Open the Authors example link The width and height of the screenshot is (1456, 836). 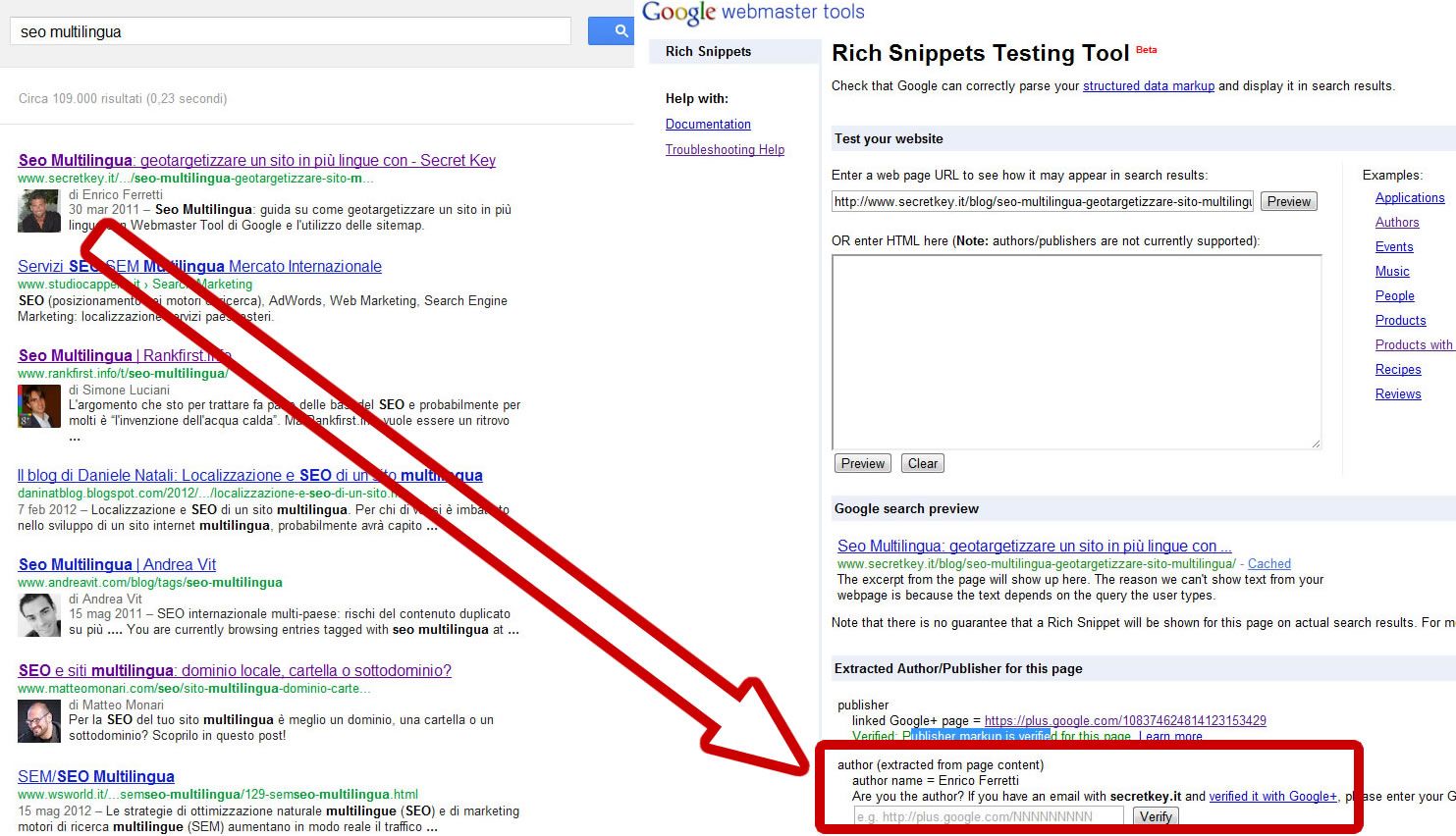click(1397, 222)
